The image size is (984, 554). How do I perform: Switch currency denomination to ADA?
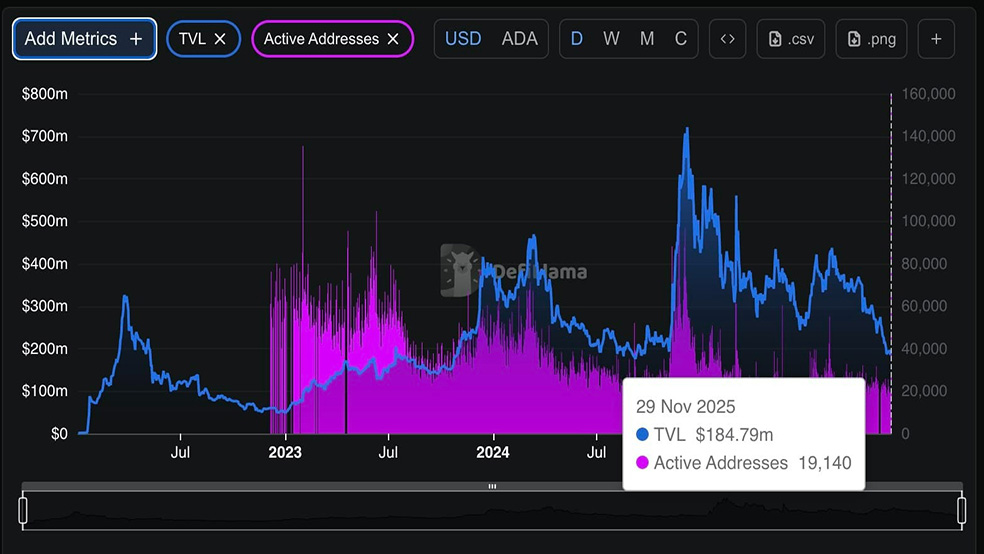tap(519, 39)
